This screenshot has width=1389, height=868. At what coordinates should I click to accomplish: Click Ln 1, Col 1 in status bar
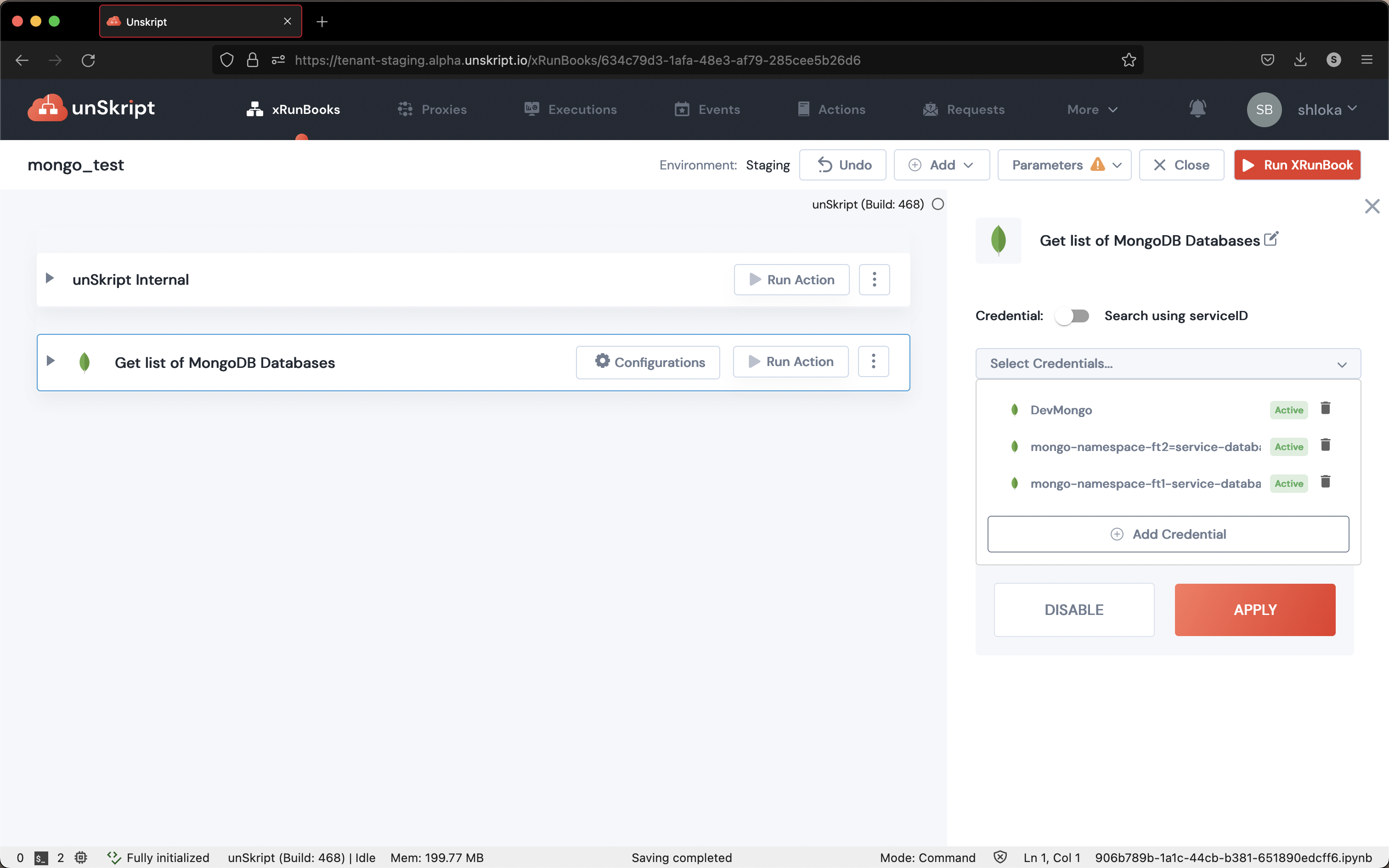(x=1051, y=858)
